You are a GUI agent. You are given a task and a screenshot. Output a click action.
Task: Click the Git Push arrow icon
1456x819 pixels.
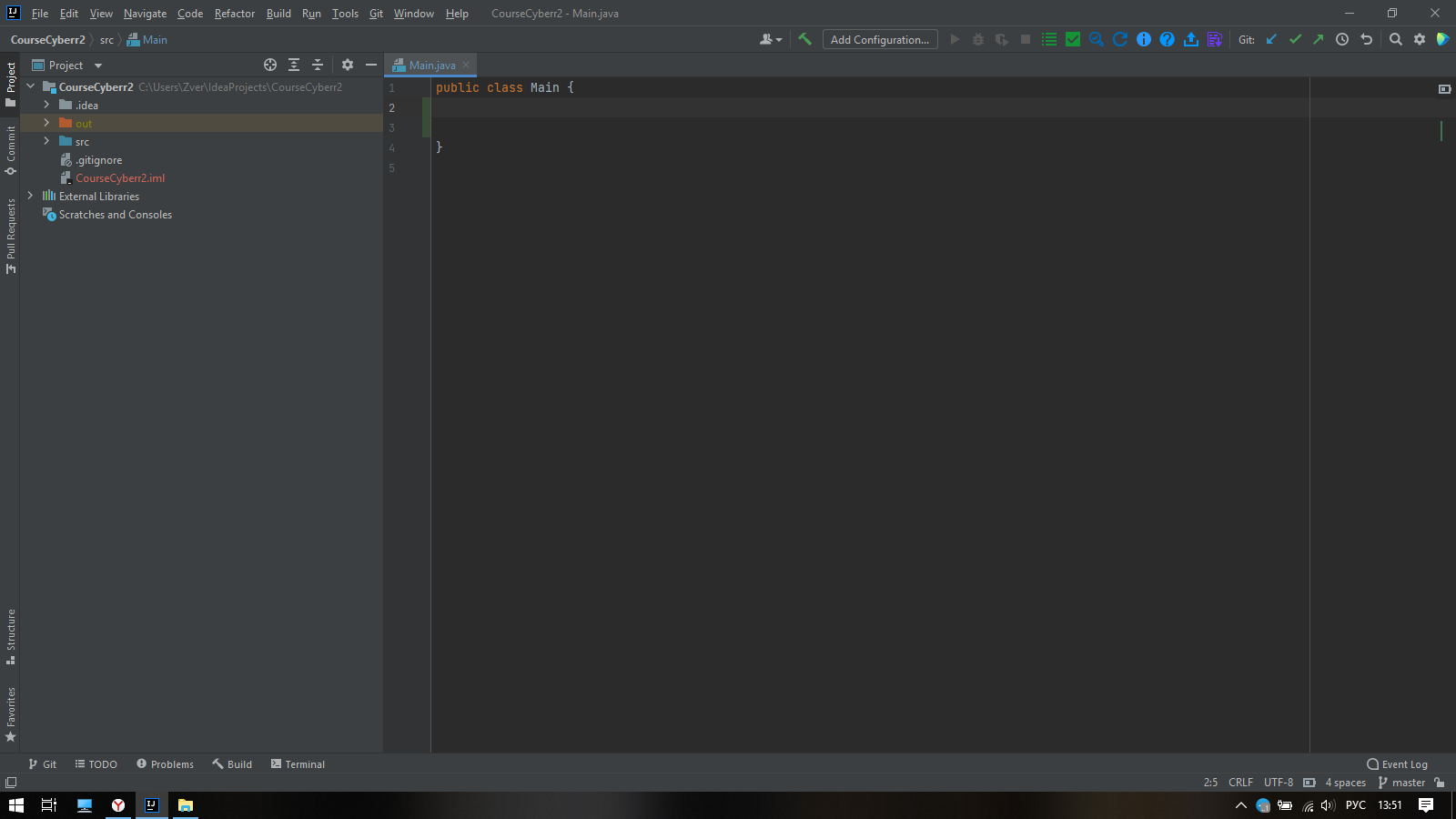point(1318,39)
